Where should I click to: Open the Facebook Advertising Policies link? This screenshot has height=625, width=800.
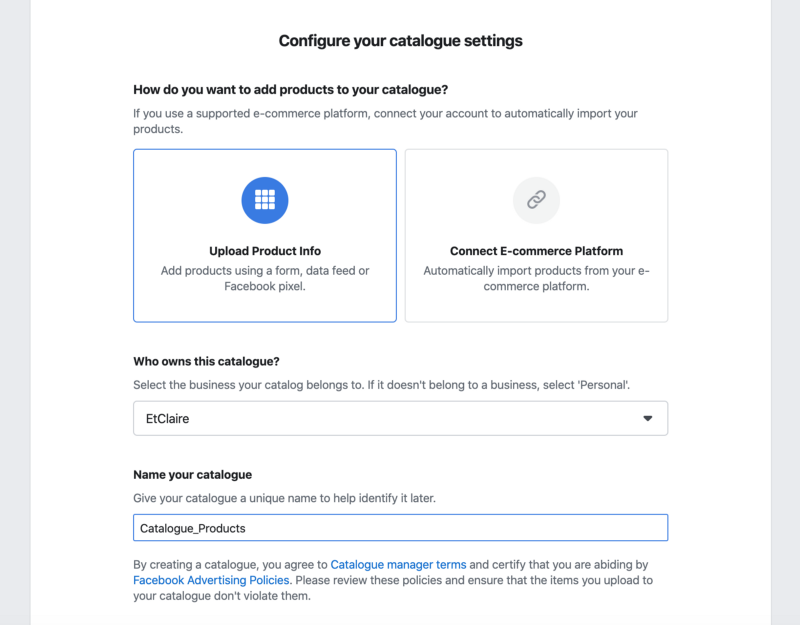(x=211, y=580)
